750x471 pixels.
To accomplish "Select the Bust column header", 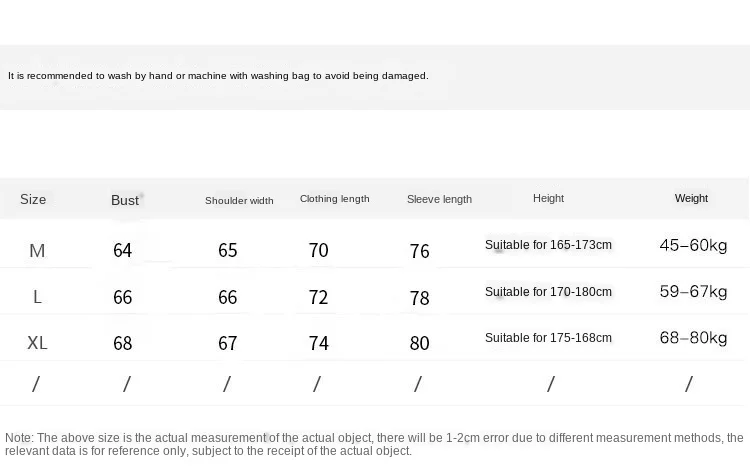I will [x=125, y=200].
